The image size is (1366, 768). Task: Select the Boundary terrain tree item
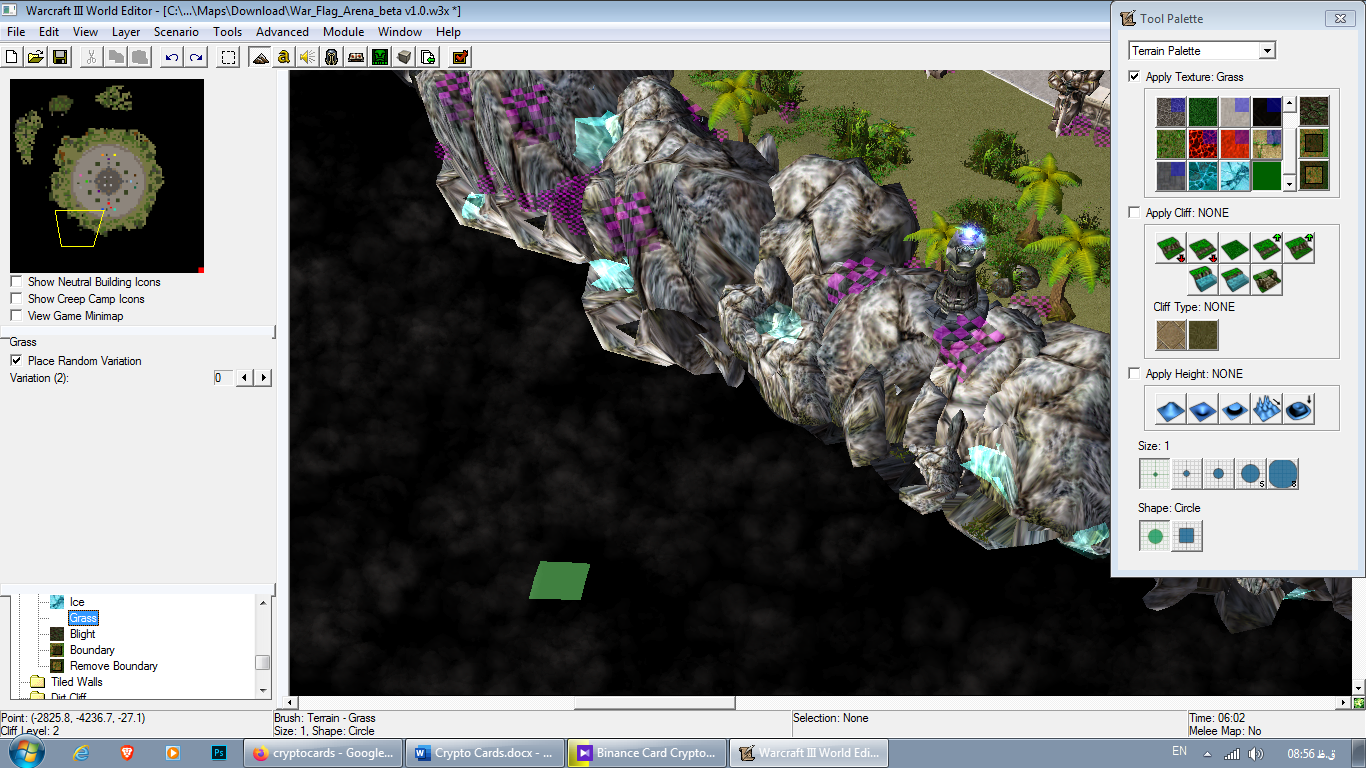click(92, 650)
